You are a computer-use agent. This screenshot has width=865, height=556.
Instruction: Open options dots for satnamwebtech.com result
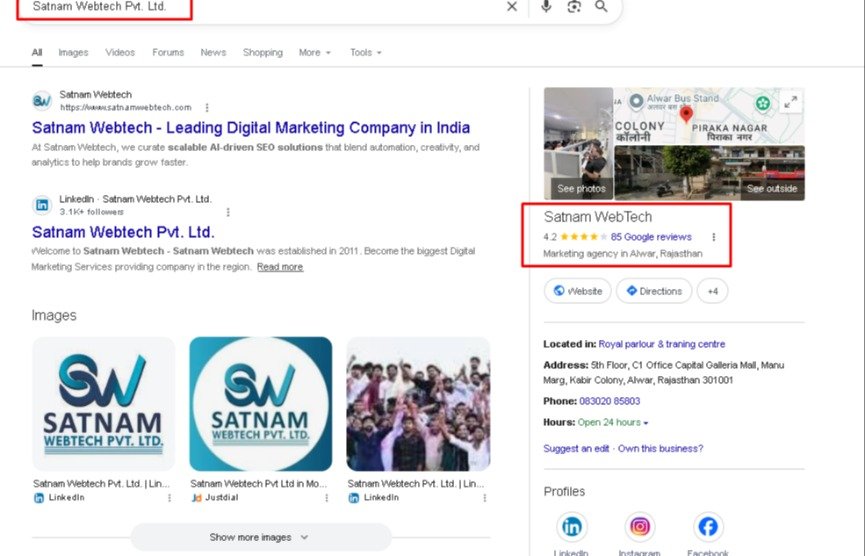point(207,107)
